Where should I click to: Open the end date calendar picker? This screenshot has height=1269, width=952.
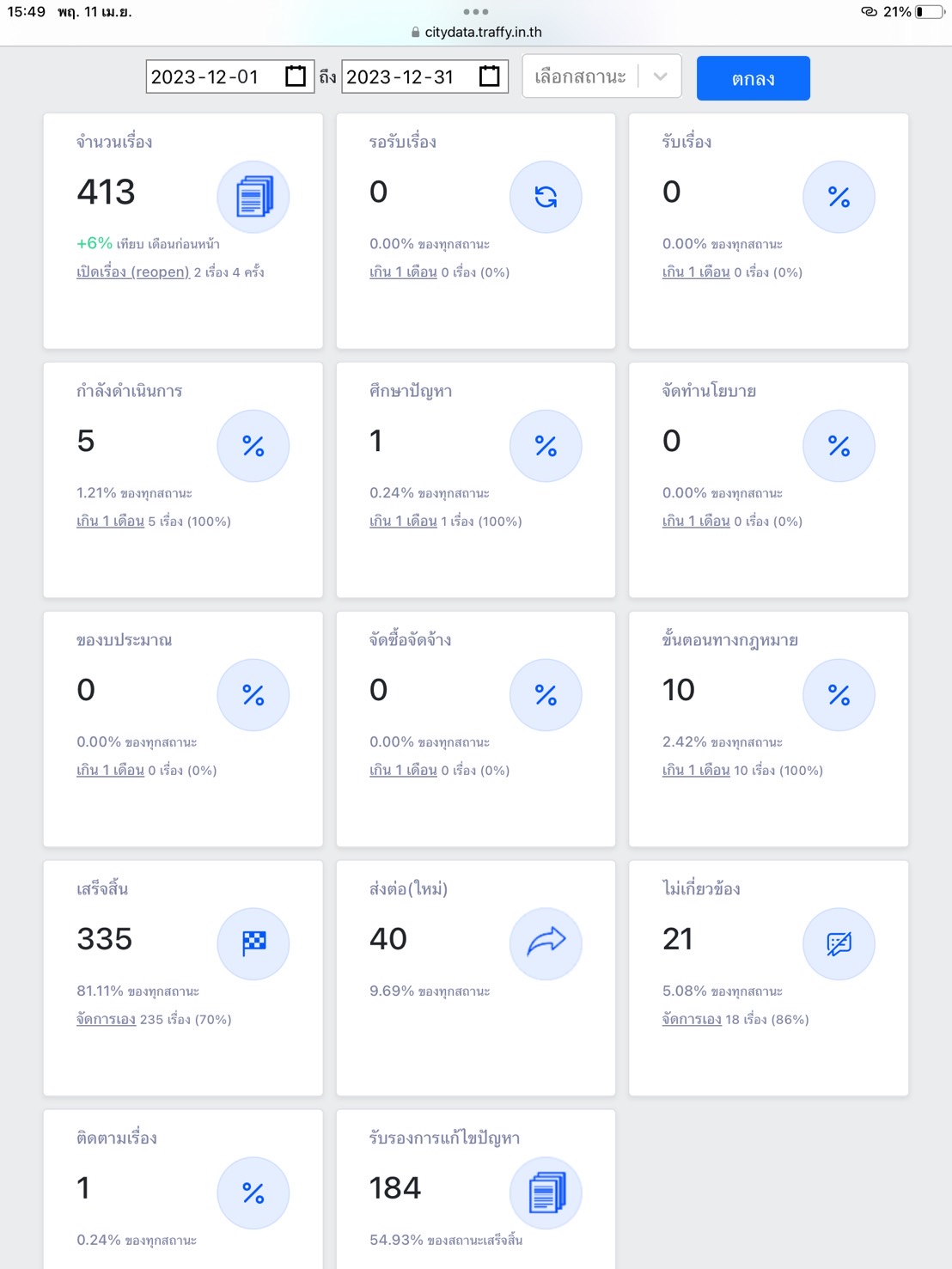click(x=489, y=76)
